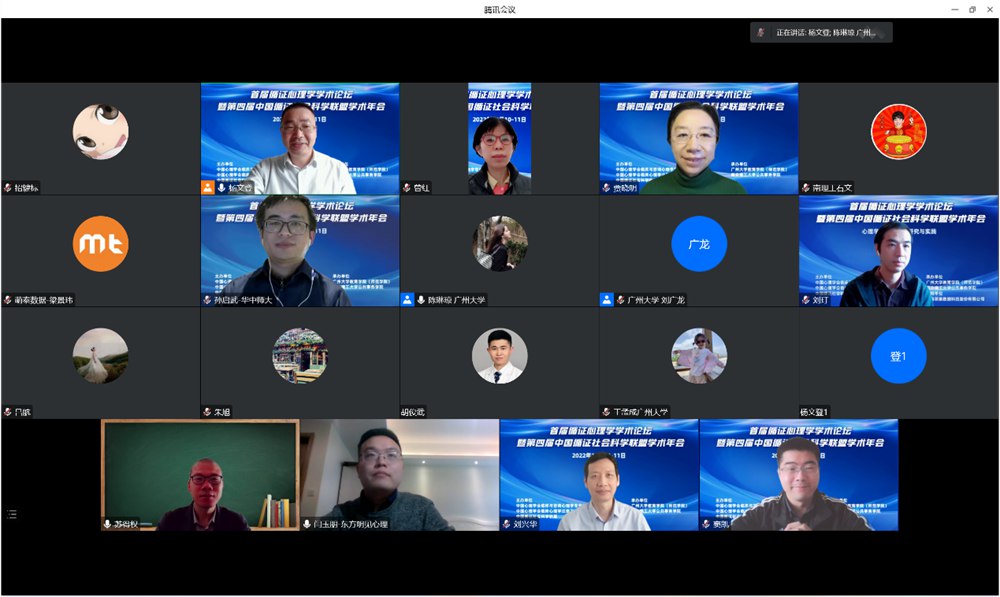Click the orange host icon beside 杨文登

point(207,187)
